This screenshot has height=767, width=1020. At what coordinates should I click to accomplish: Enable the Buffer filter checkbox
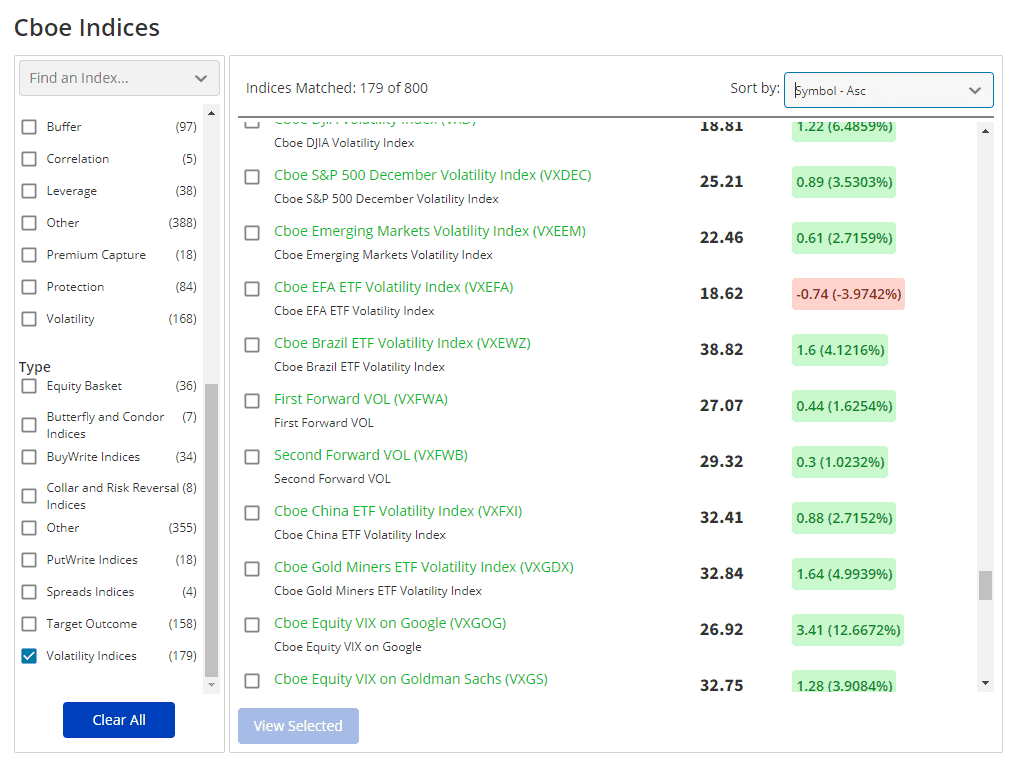29,127
